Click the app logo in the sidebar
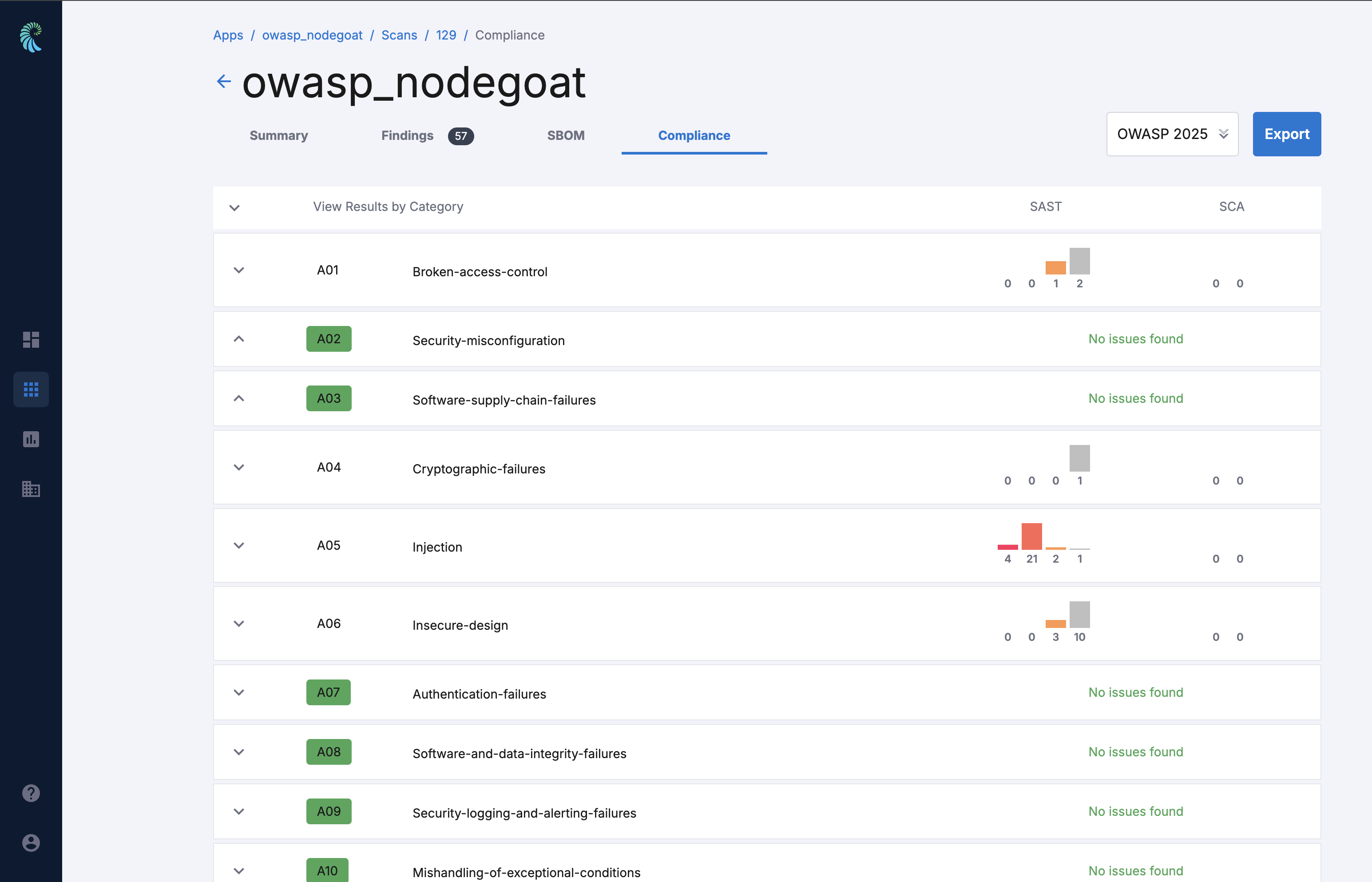This screenshot has width=1372, height=882. click(31, 37)
